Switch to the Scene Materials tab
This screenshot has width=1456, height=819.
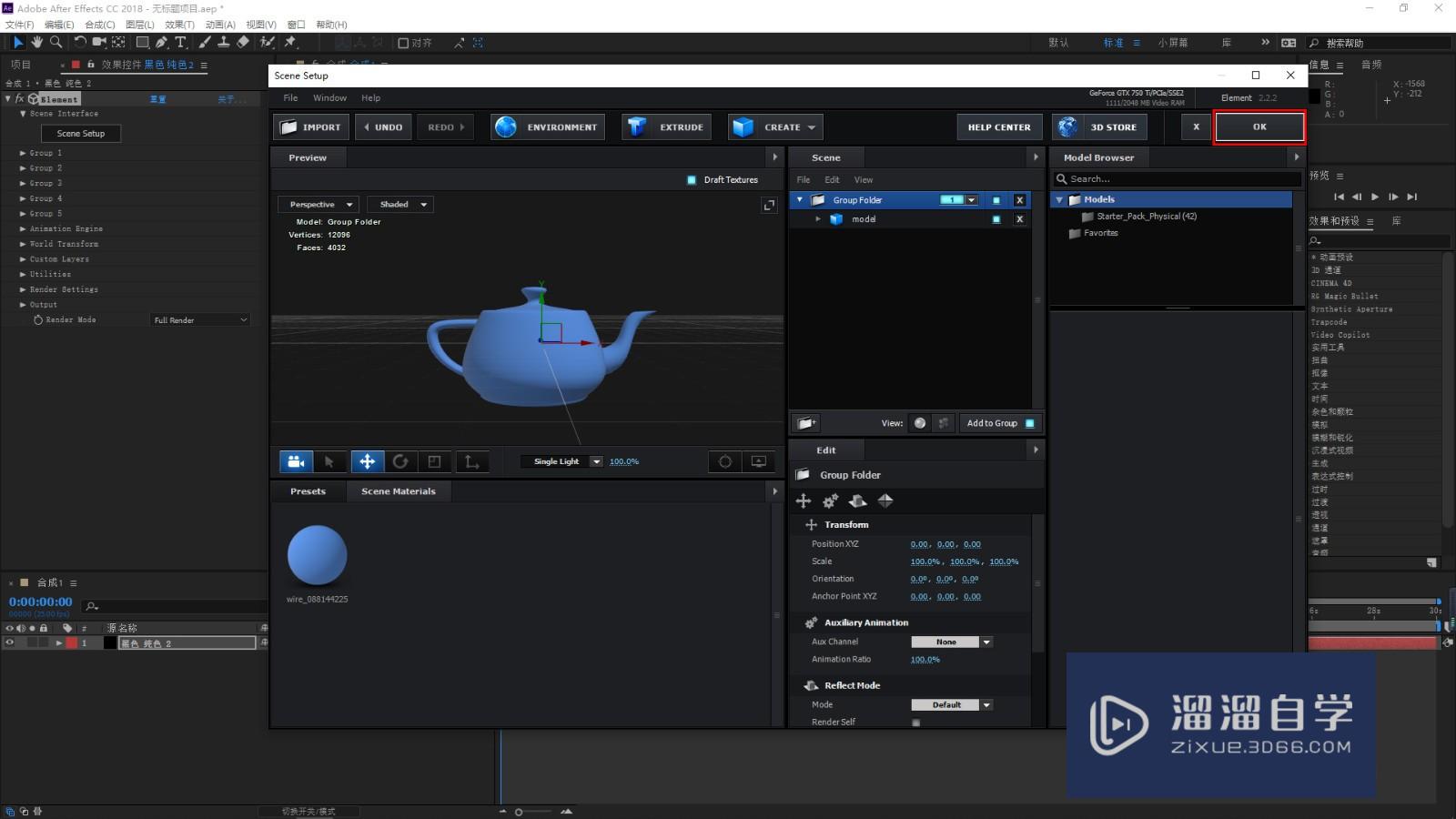(x=399, y=491)
